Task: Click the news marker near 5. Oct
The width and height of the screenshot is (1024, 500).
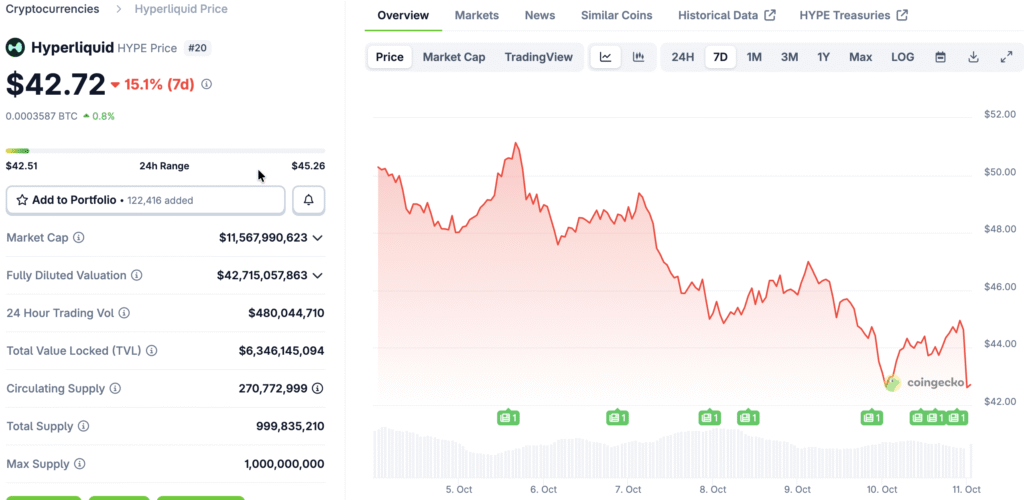Action: pyautogui.click(x=508, y=417)
